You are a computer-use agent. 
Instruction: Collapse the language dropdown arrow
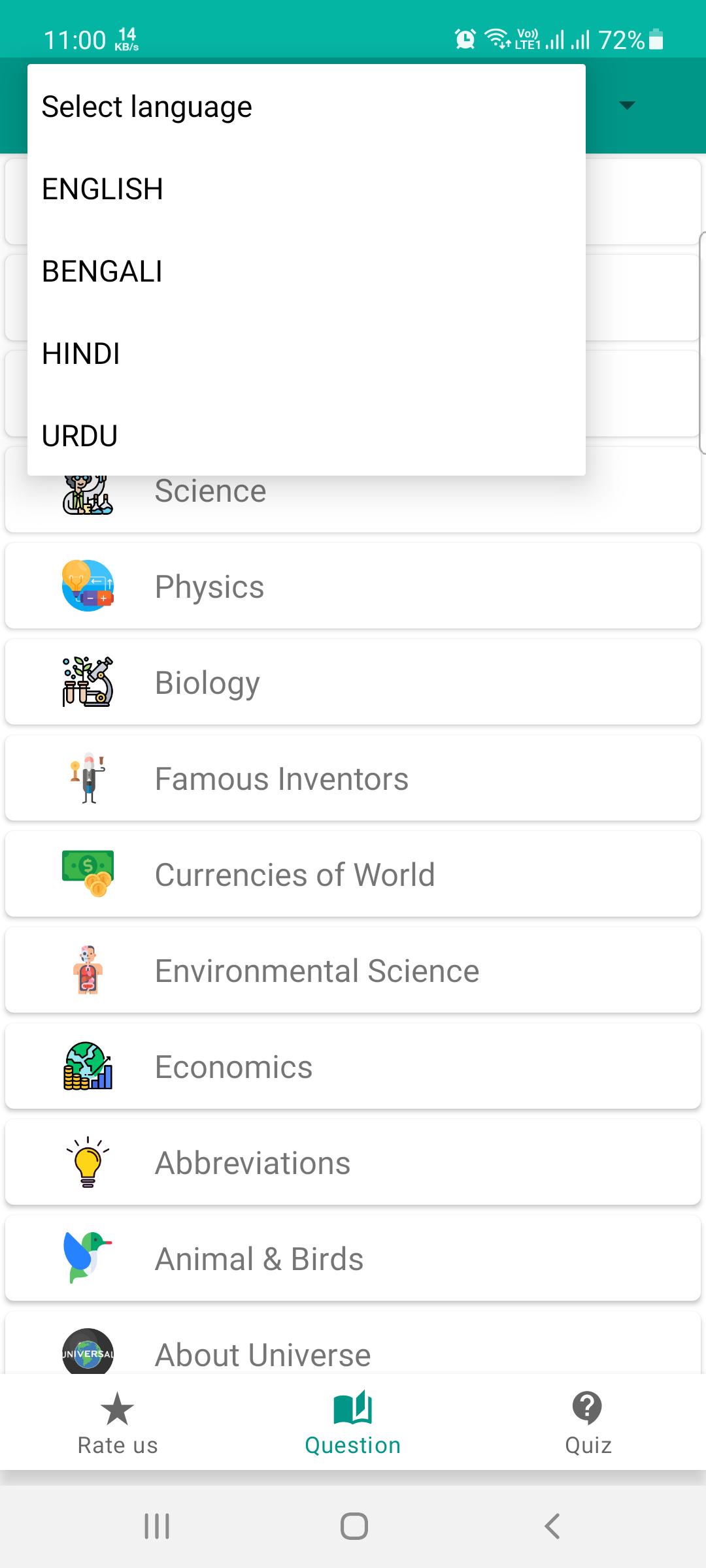click(627, 105)
